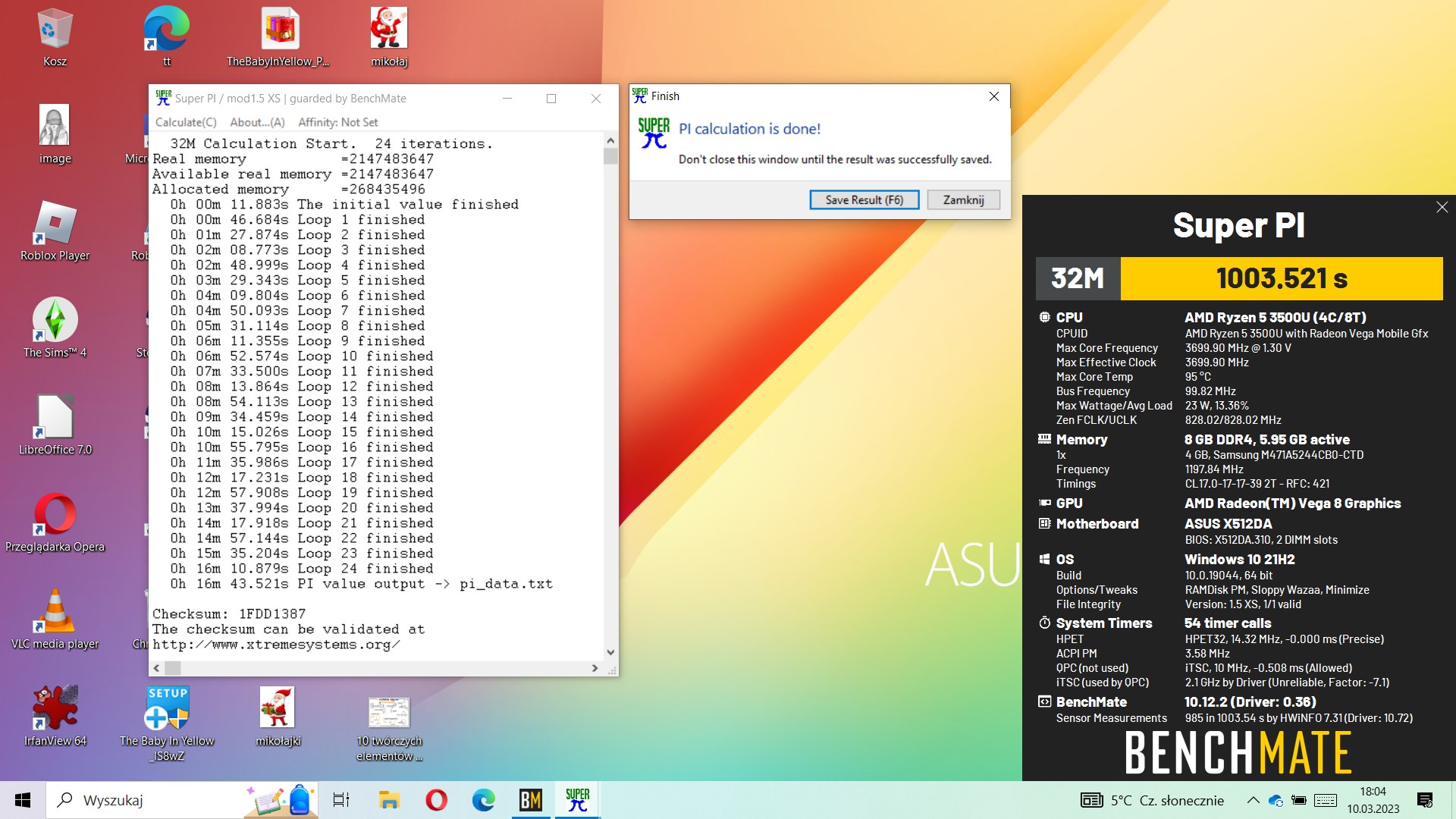Click the AMD Ryzen 5 3500U (4C/8T) text
The height and width of the screenshot is (819, 1456).
point(1276,317)
